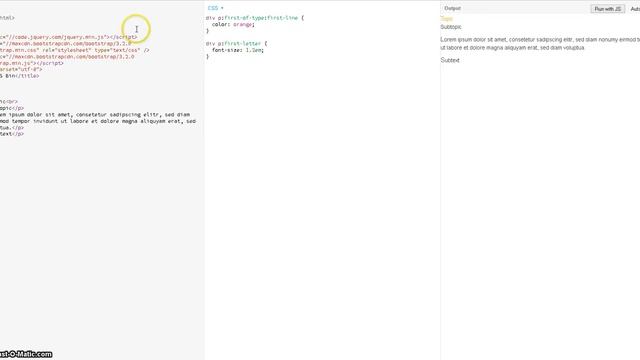Click the Lorem ipsum paragraph in Output
The height and width of the screenshot is (360, 640).
[540, 44]
